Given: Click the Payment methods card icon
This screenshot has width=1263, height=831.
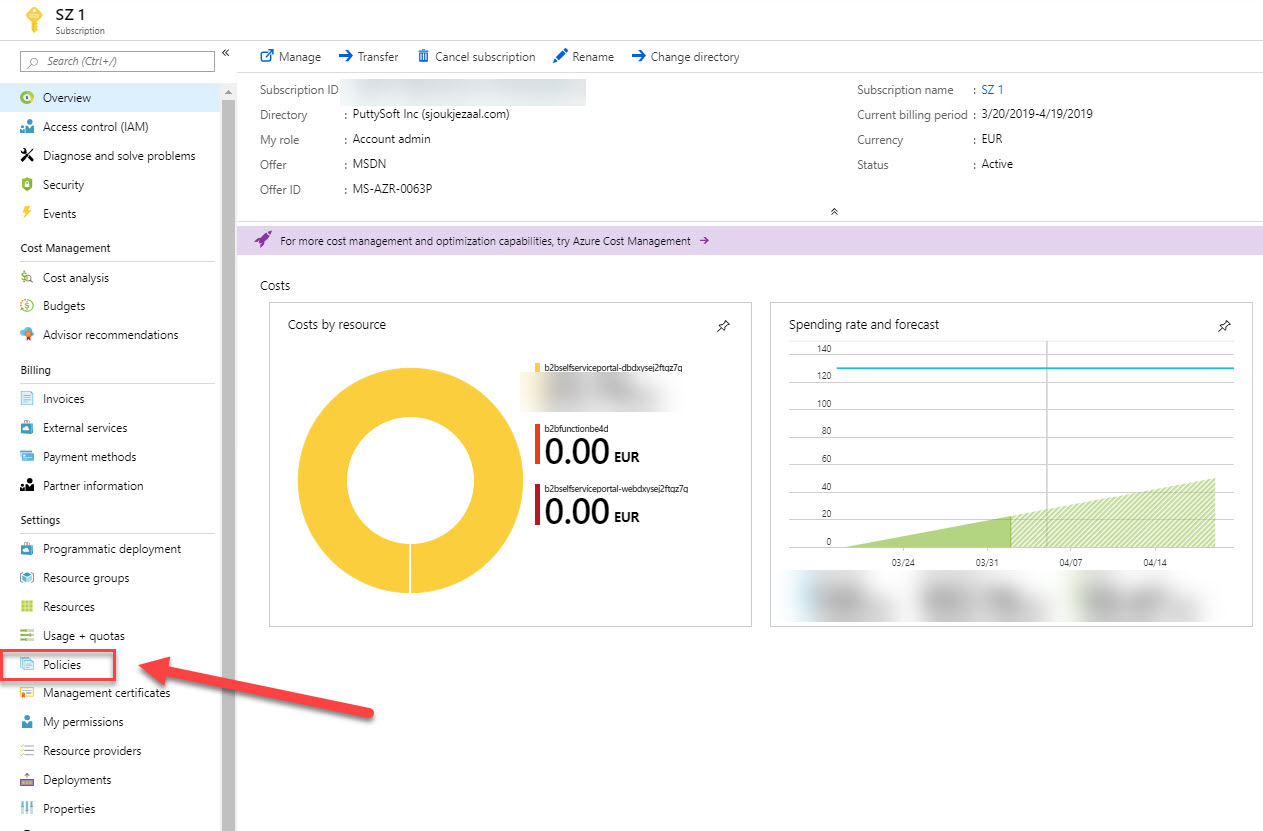Looking at the screenshot, I should pos(27,457).
